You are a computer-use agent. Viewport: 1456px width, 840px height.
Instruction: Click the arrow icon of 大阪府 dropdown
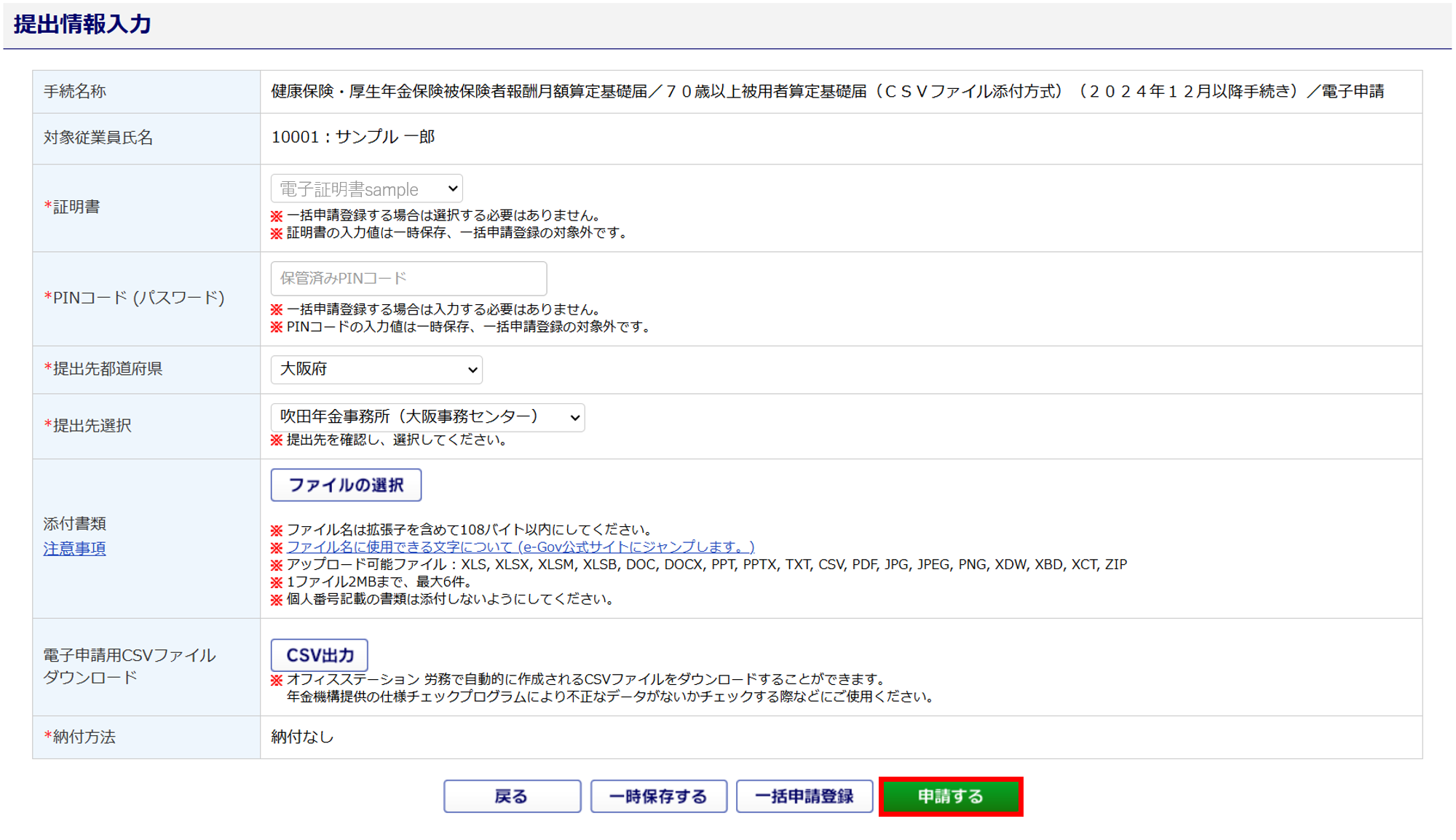472,371
